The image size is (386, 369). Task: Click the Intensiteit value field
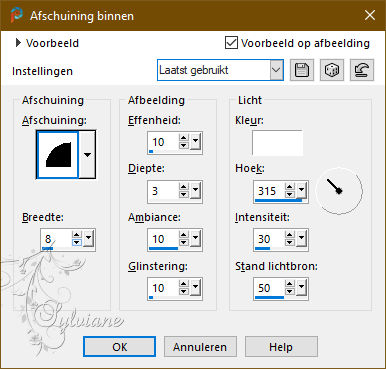(x=270, y=239)
